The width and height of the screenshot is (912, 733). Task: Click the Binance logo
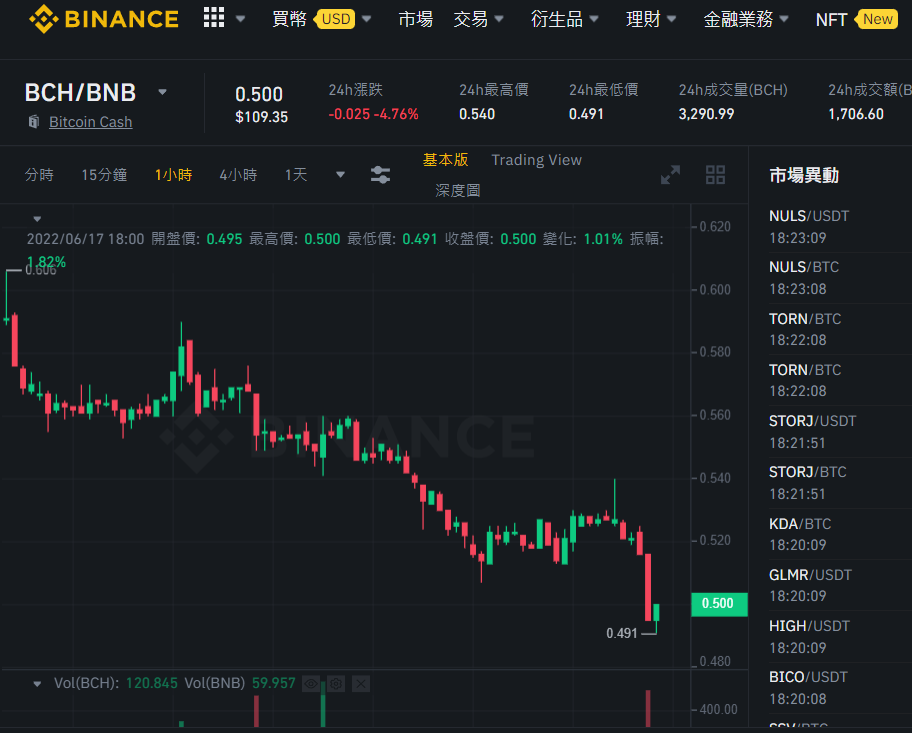tap(104, 19)
